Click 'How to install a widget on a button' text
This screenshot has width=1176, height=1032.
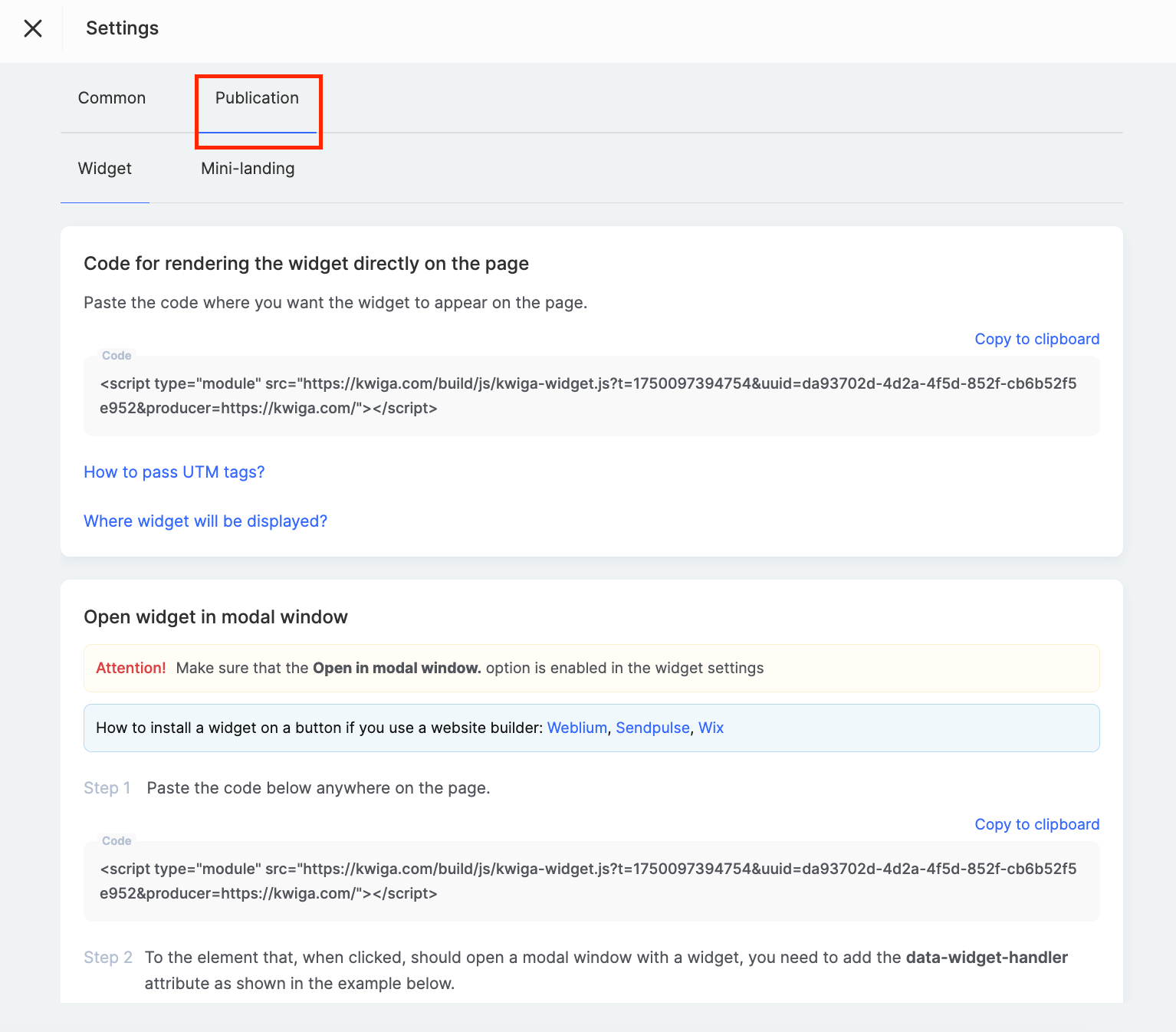[319, 728]
